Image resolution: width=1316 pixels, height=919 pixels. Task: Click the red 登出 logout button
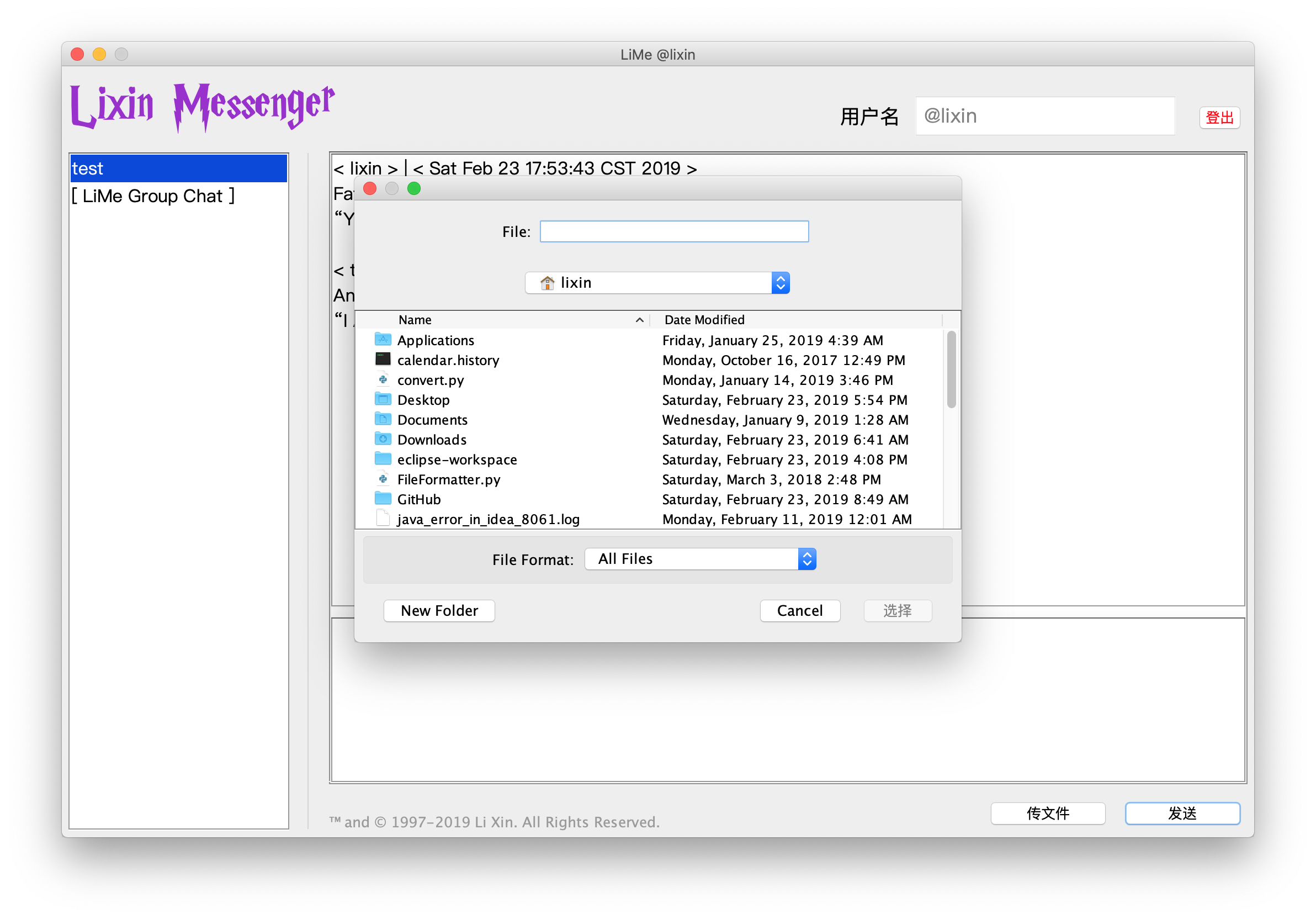coord(1219,118)
